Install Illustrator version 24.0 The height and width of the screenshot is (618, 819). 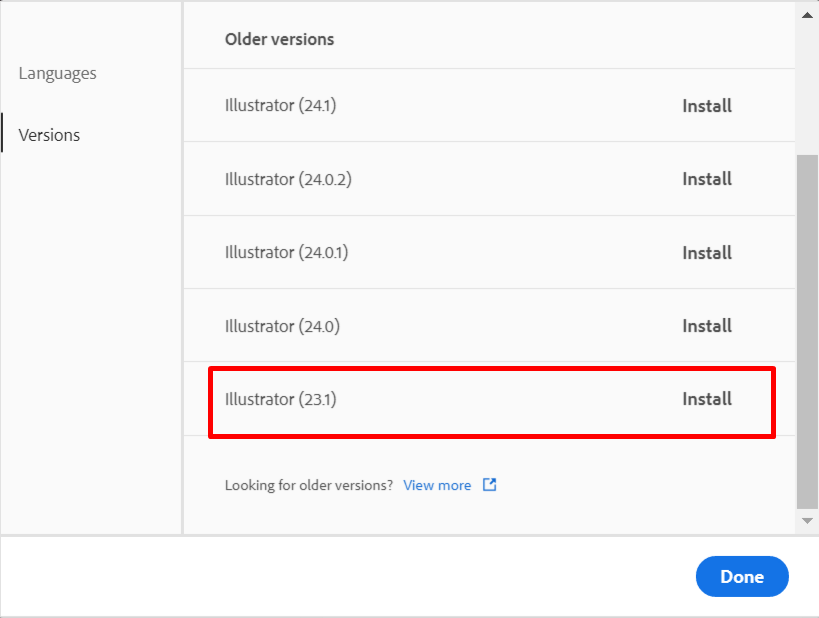tap(707, 326)
